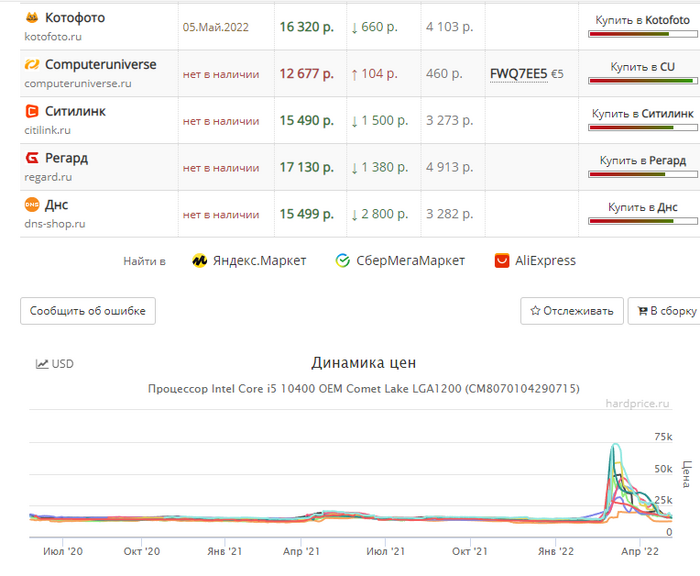Click the price drop ↓ 2 800 р.
Image resolution: width=700 pixels, height=576 pixels.
pos(379,214)
